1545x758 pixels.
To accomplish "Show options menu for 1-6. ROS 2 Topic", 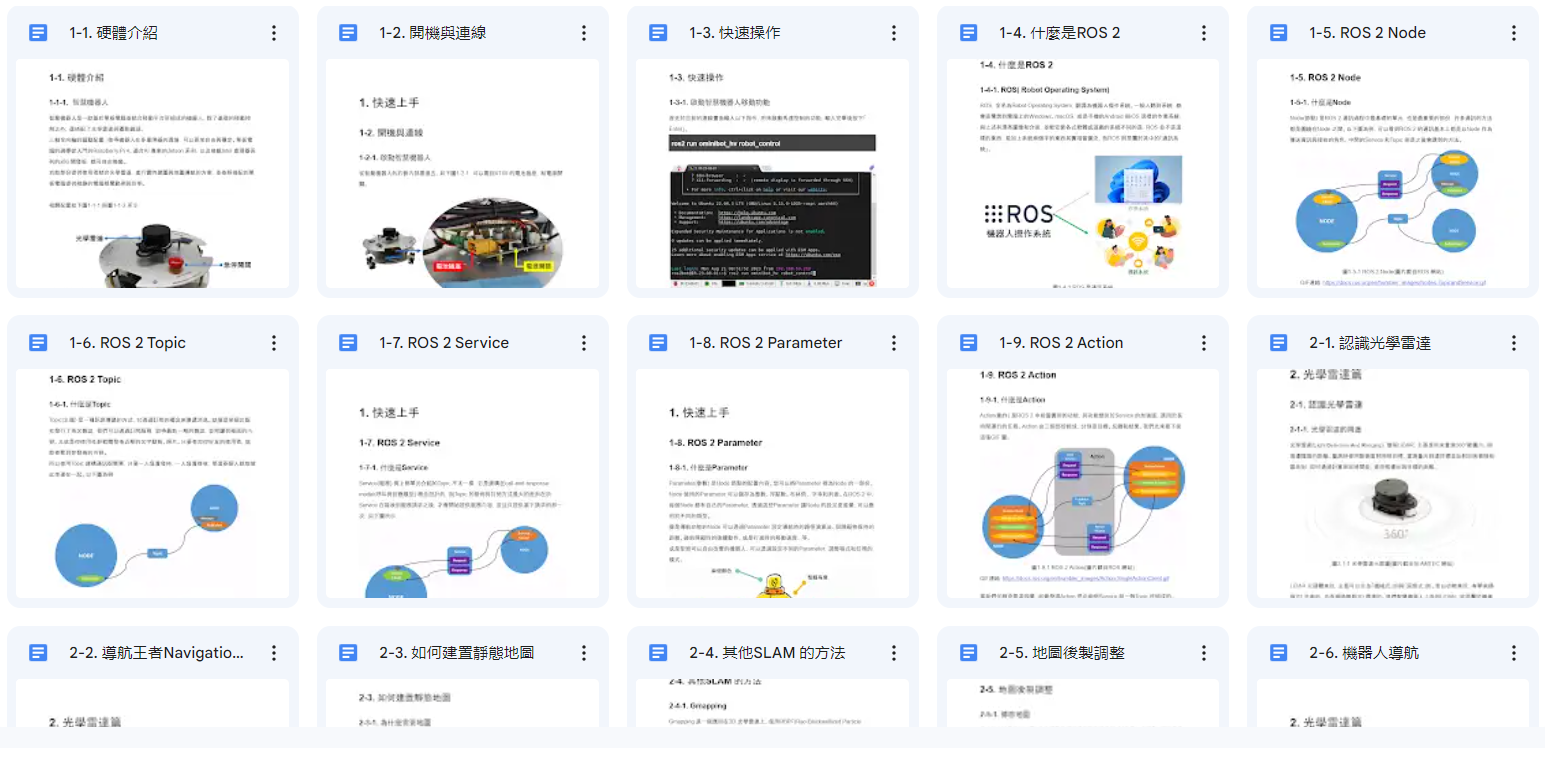I will tap(274, 343).
